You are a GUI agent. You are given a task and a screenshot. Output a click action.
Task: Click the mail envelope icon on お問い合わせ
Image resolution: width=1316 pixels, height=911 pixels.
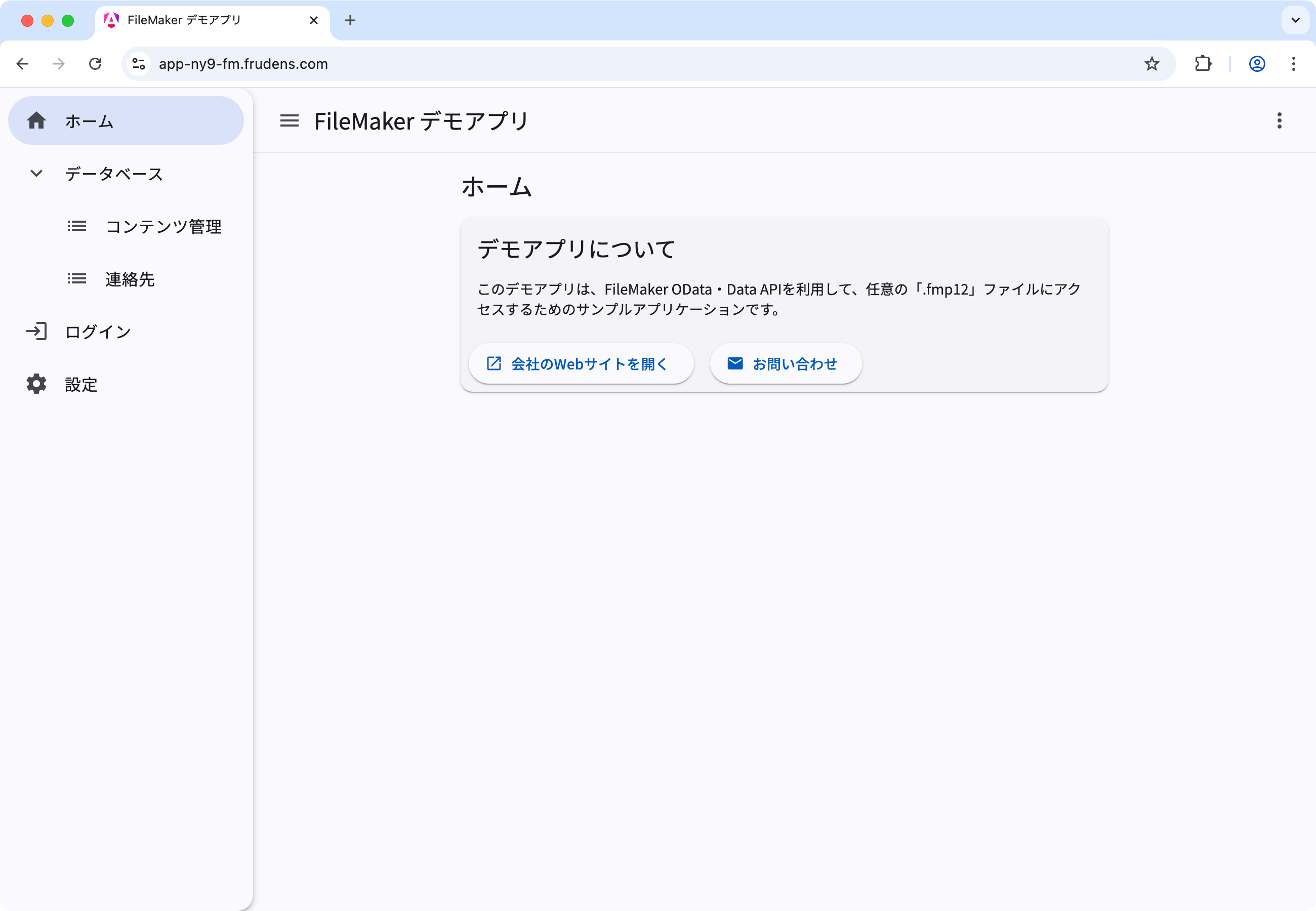tap(735, 363)
